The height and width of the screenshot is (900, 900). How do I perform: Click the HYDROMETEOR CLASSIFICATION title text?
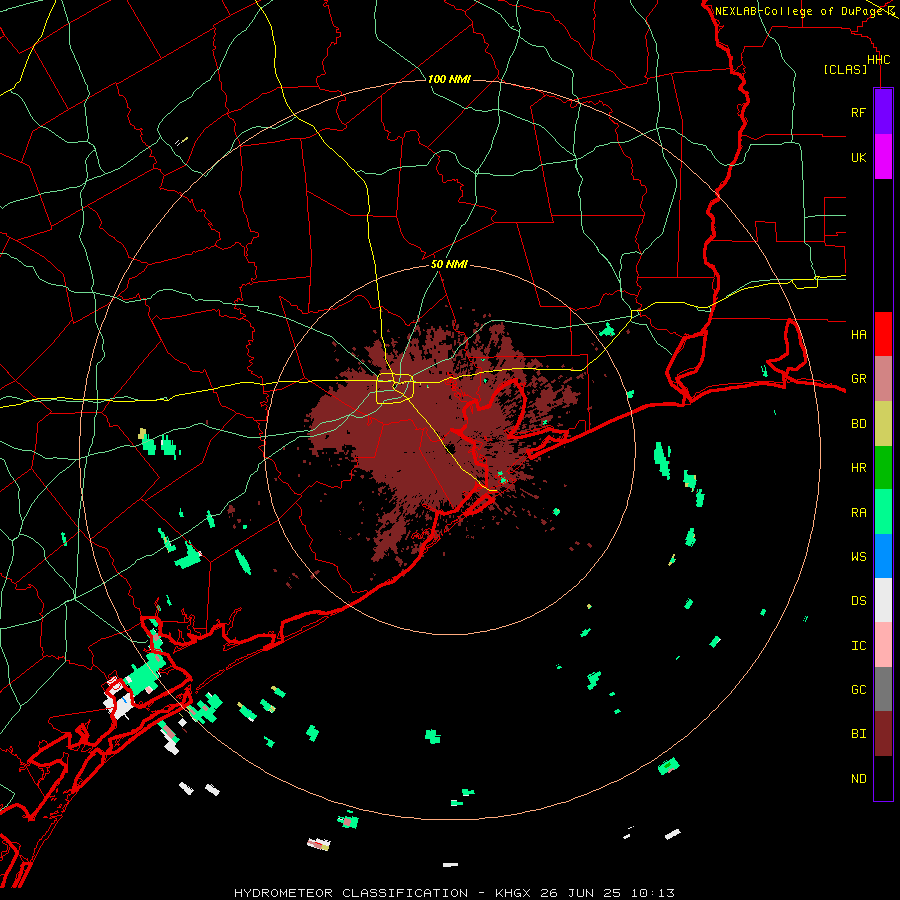point(351,893)
